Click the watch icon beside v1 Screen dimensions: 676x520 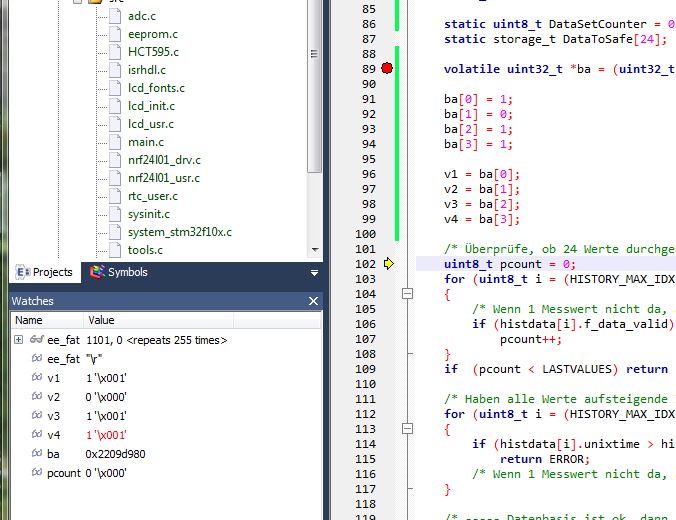(x=37, y=377)
